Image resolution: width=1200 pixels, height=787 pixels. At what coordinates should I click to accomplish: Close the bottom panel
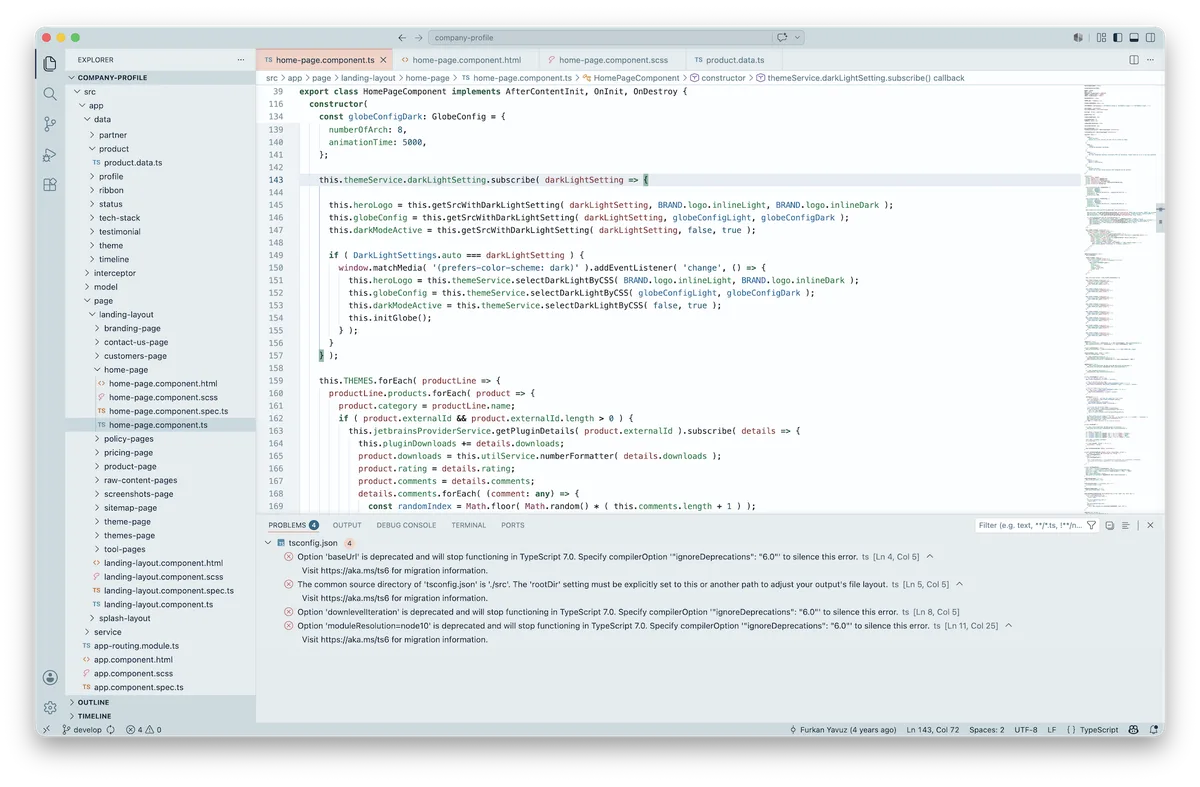click(1150, 525)
